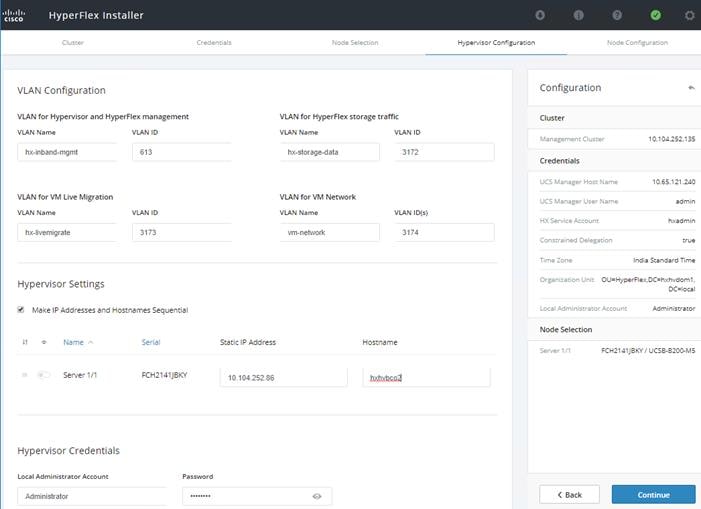The height and width of the screenshot is (509, 701).
Task: Click the storage traffic VLAN ID field
Action: pos(444,152)
